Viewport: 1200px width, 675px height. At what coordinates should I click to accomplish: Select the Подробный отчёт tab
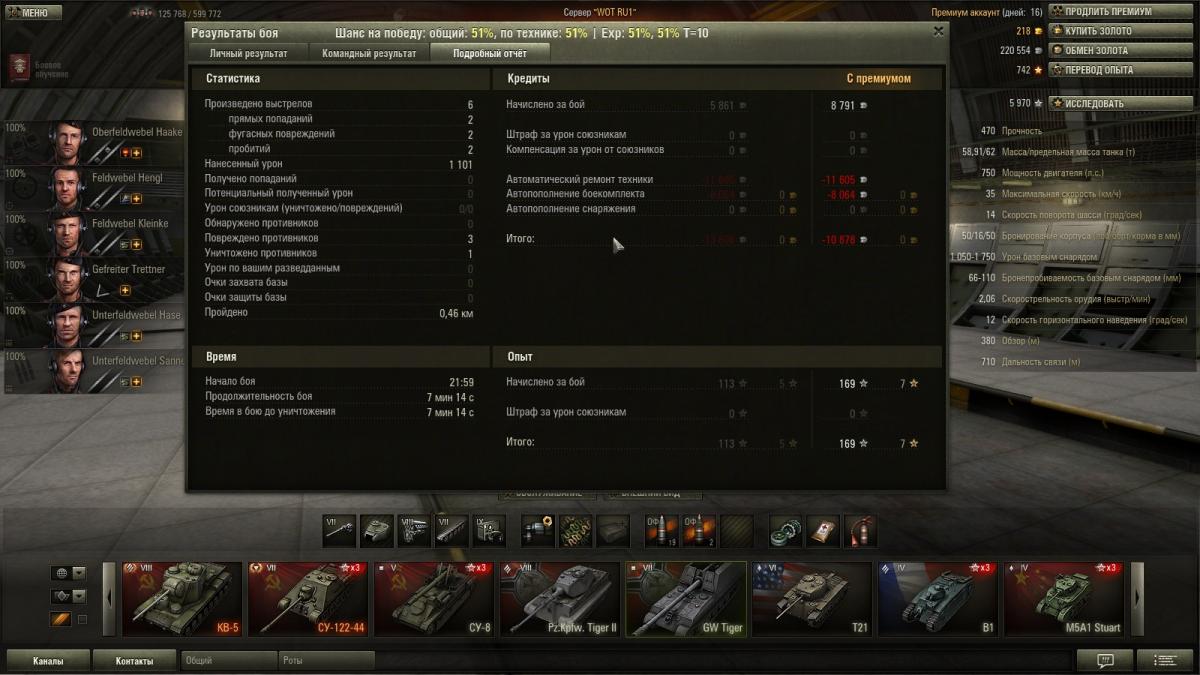point(488,53)
